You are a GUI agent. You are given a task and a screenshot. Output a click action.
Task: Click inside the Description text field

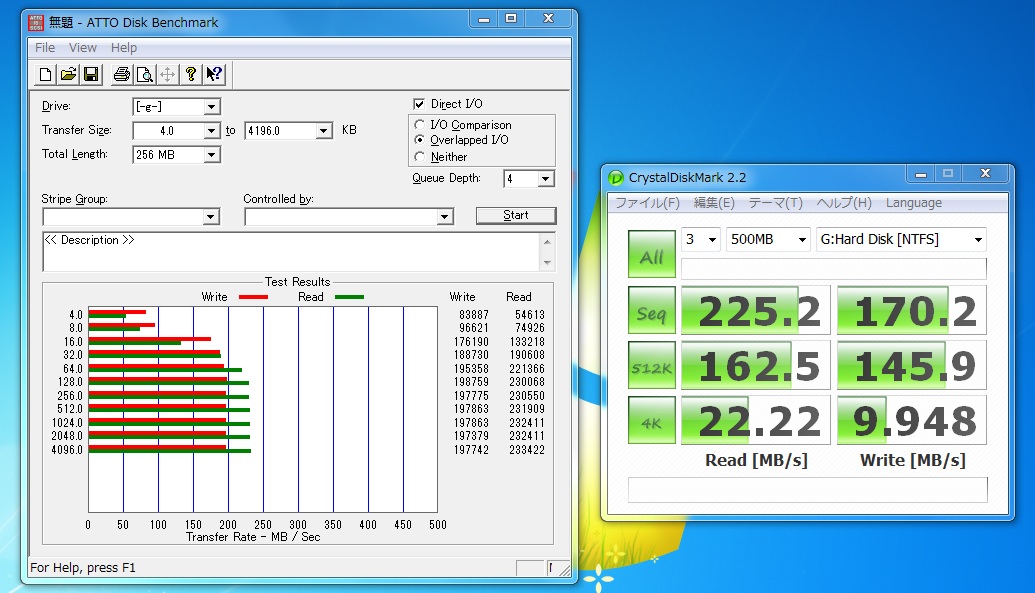click(290, 252)
